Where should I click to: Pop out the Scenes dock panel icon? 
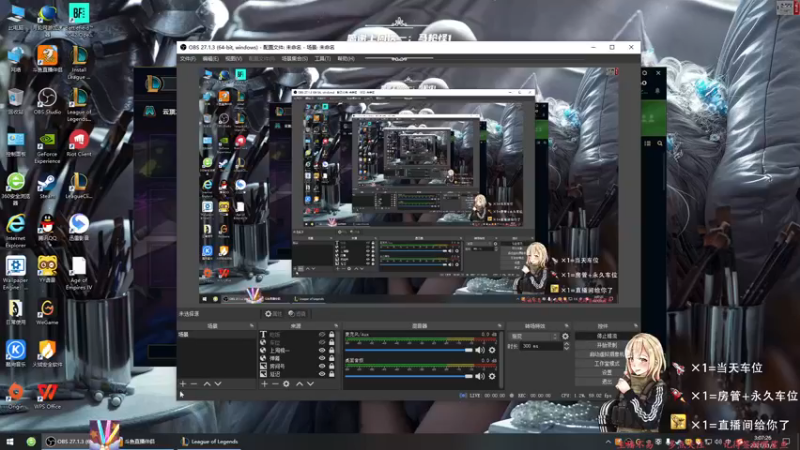pos(252,326)
